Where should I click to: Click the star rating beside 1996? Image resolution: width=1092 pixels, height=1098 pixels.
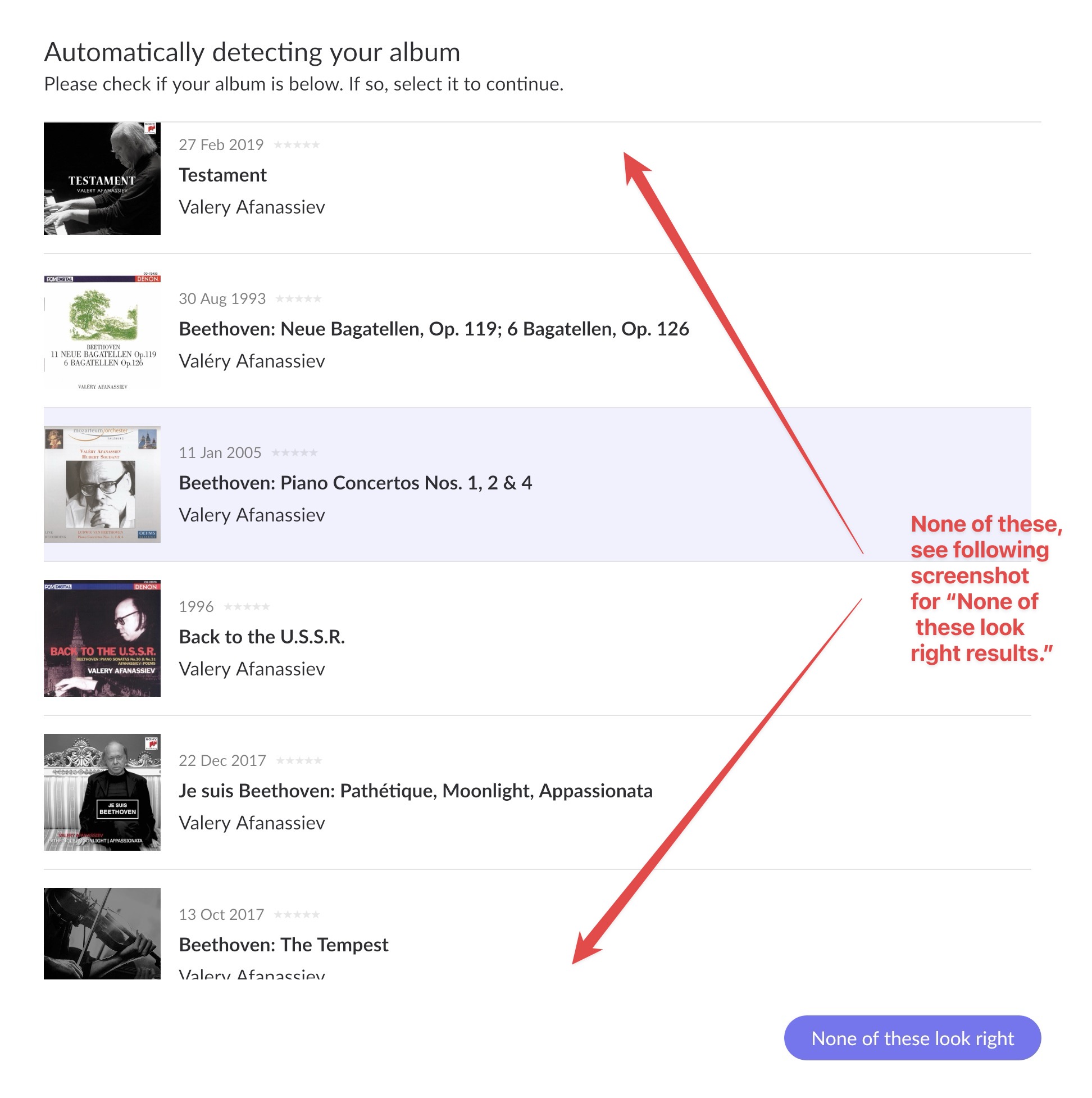(x=247, y=607)
